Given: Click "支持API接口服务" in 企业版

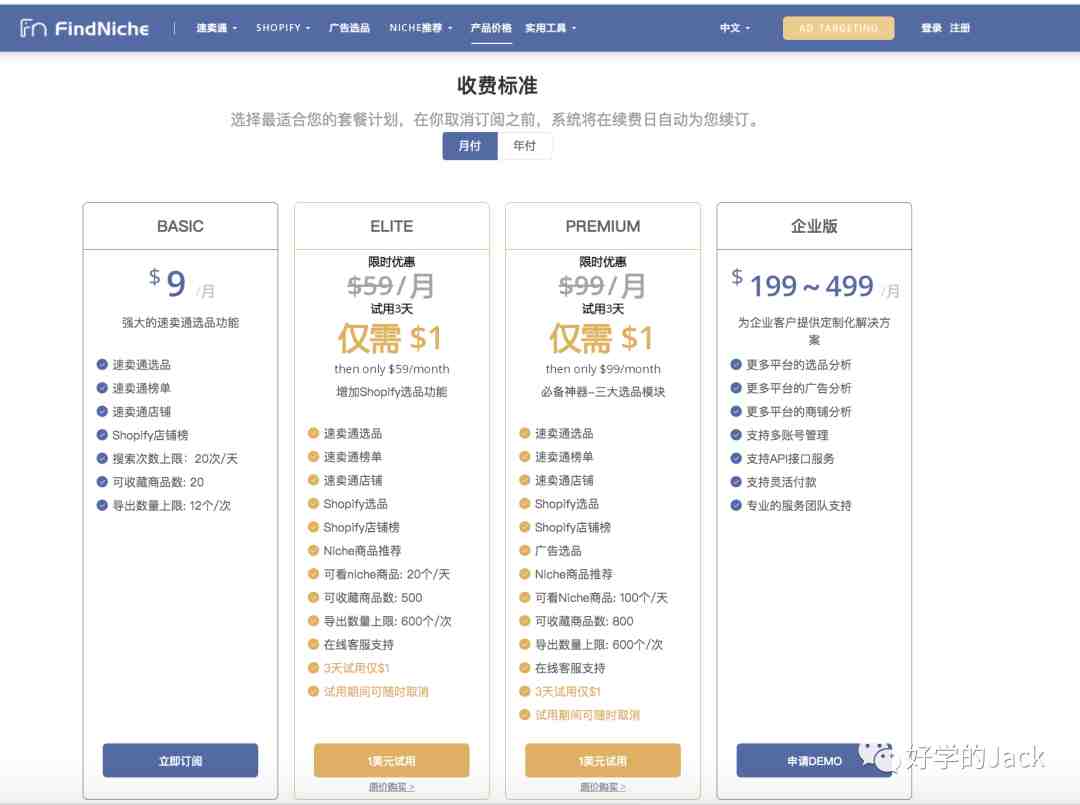Looking at the screenshot, I should (x=790, y=459).
